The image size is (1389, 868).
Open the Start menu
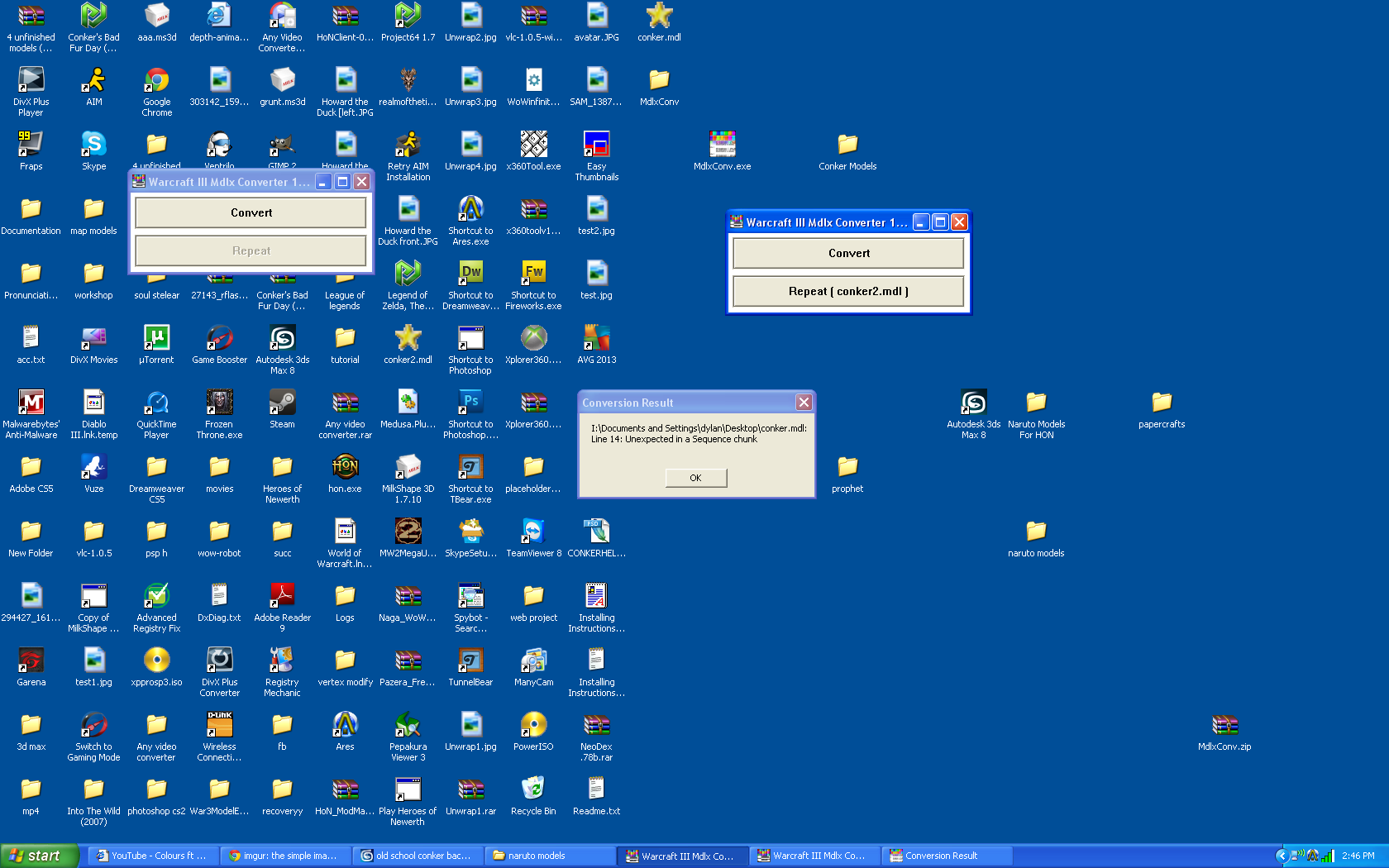(x=40, y=856)
